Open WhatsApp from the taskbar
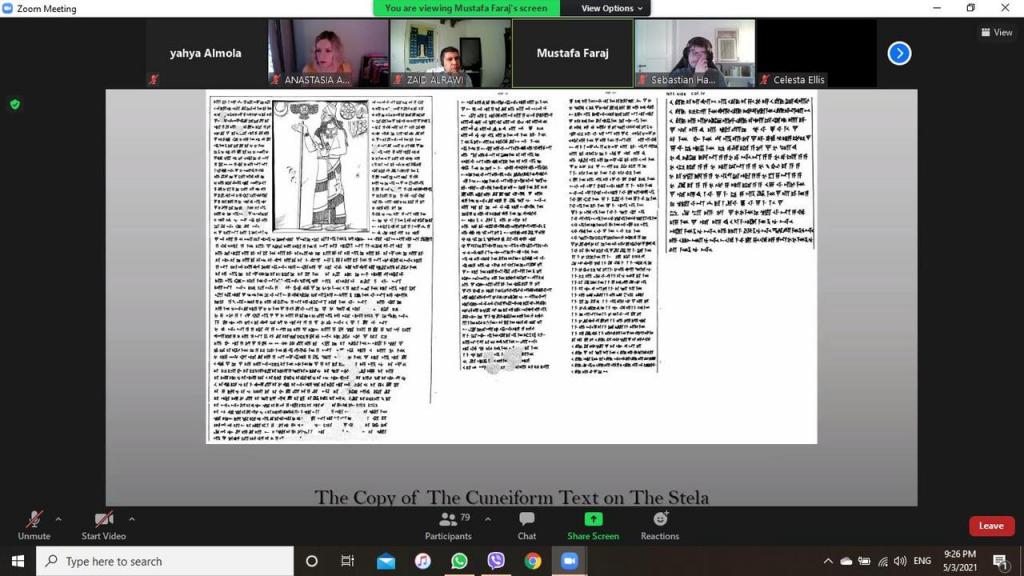 [x=459, y=561]
